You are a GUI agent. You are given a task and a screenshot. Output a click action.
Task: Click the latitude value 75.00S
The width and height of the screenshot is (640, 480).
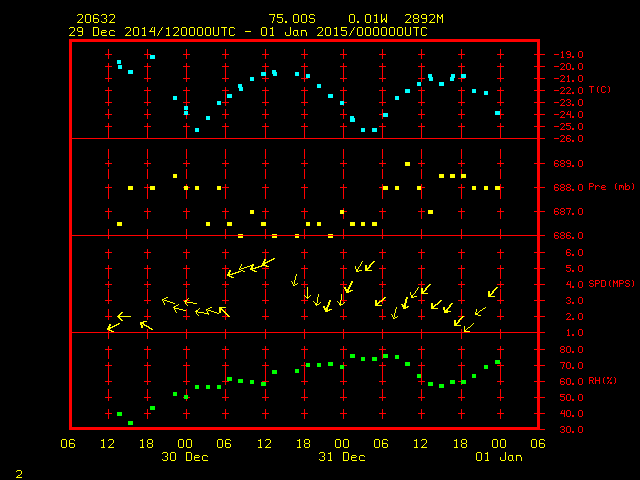coord(292,19)
